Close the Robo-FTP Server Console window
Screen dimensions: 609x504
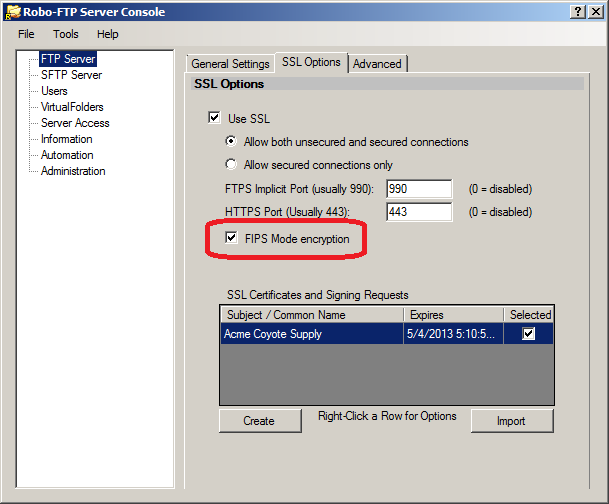click(595, 12)
